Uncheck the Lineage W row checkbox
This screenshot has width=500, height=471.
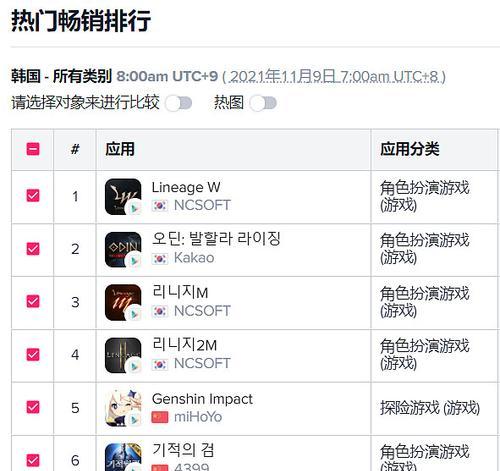click(33, 195)
